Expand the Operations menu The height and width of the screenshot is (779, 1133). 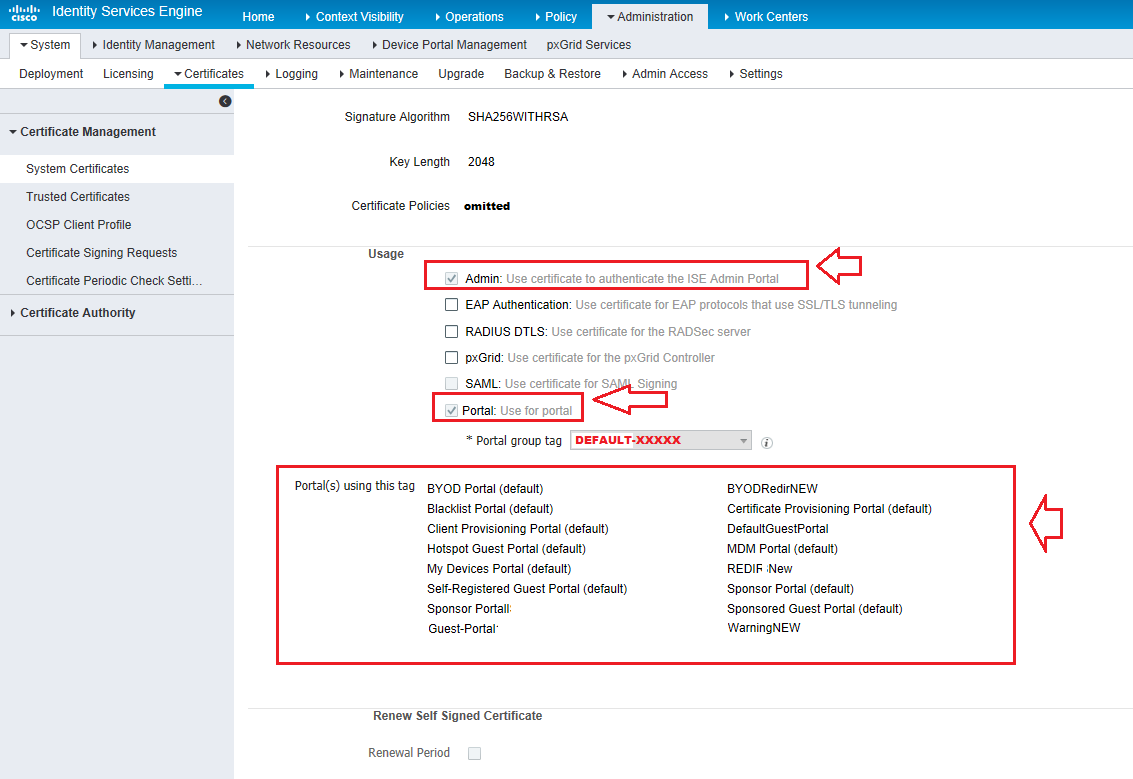coord(469,17)
